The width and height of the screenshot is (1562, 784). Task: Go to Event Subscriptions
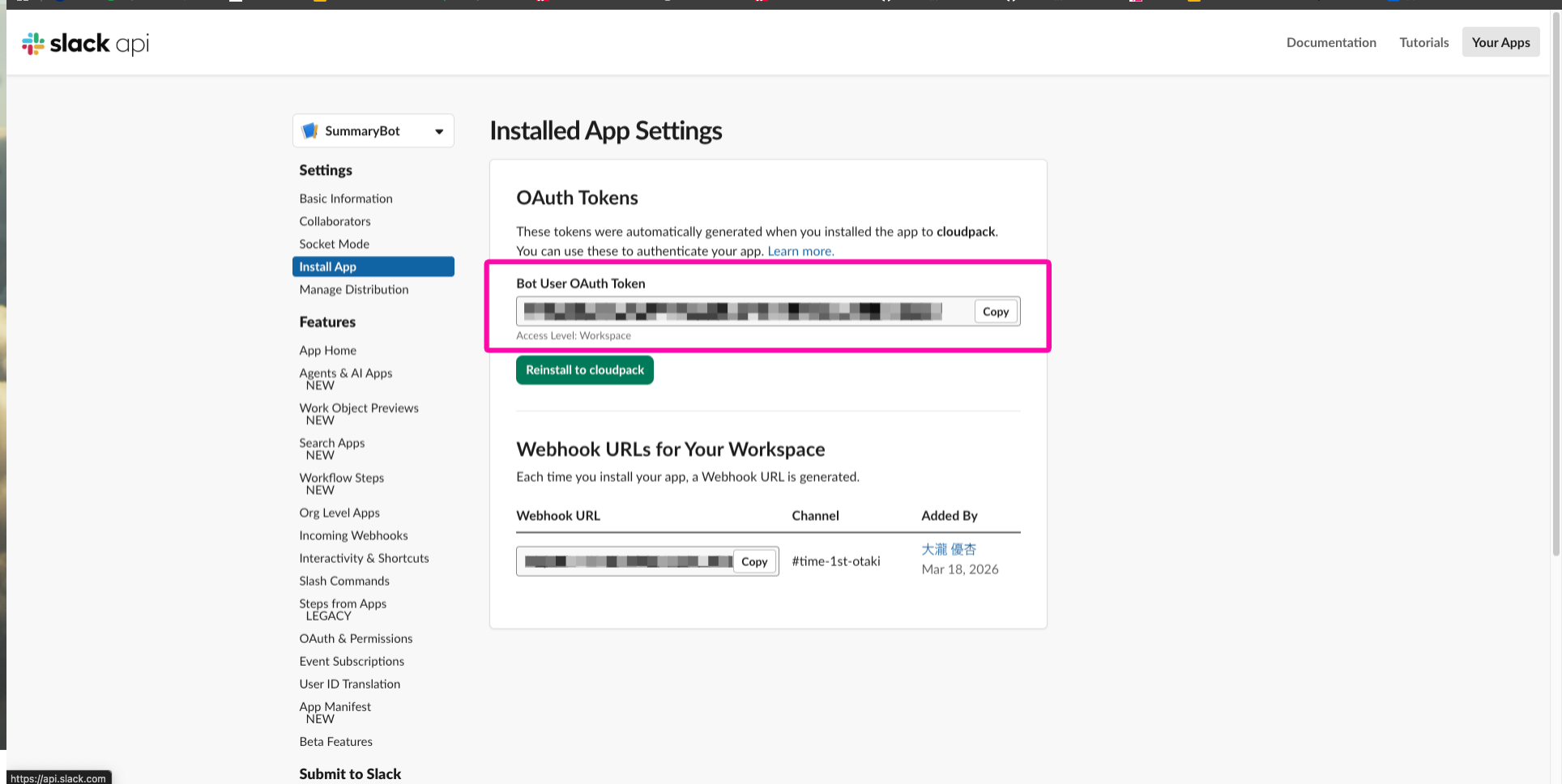(352, 661)
